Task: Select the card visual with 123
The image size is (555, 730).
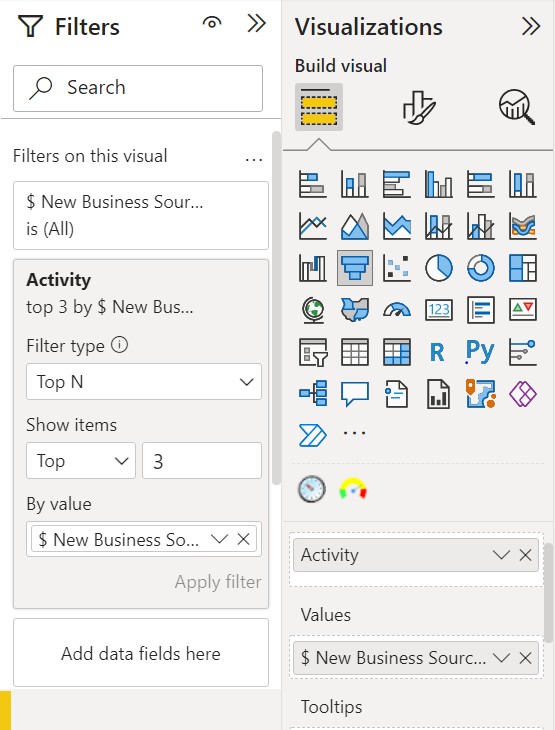Action: point(439,310)
